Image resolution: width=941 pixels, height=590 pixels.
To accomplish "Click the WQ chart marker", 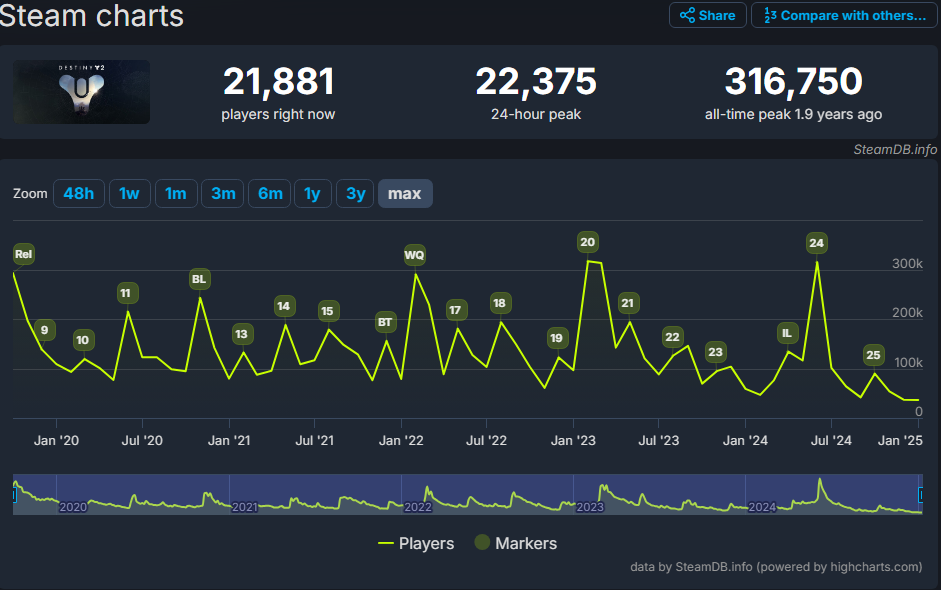I will [415, 255].
